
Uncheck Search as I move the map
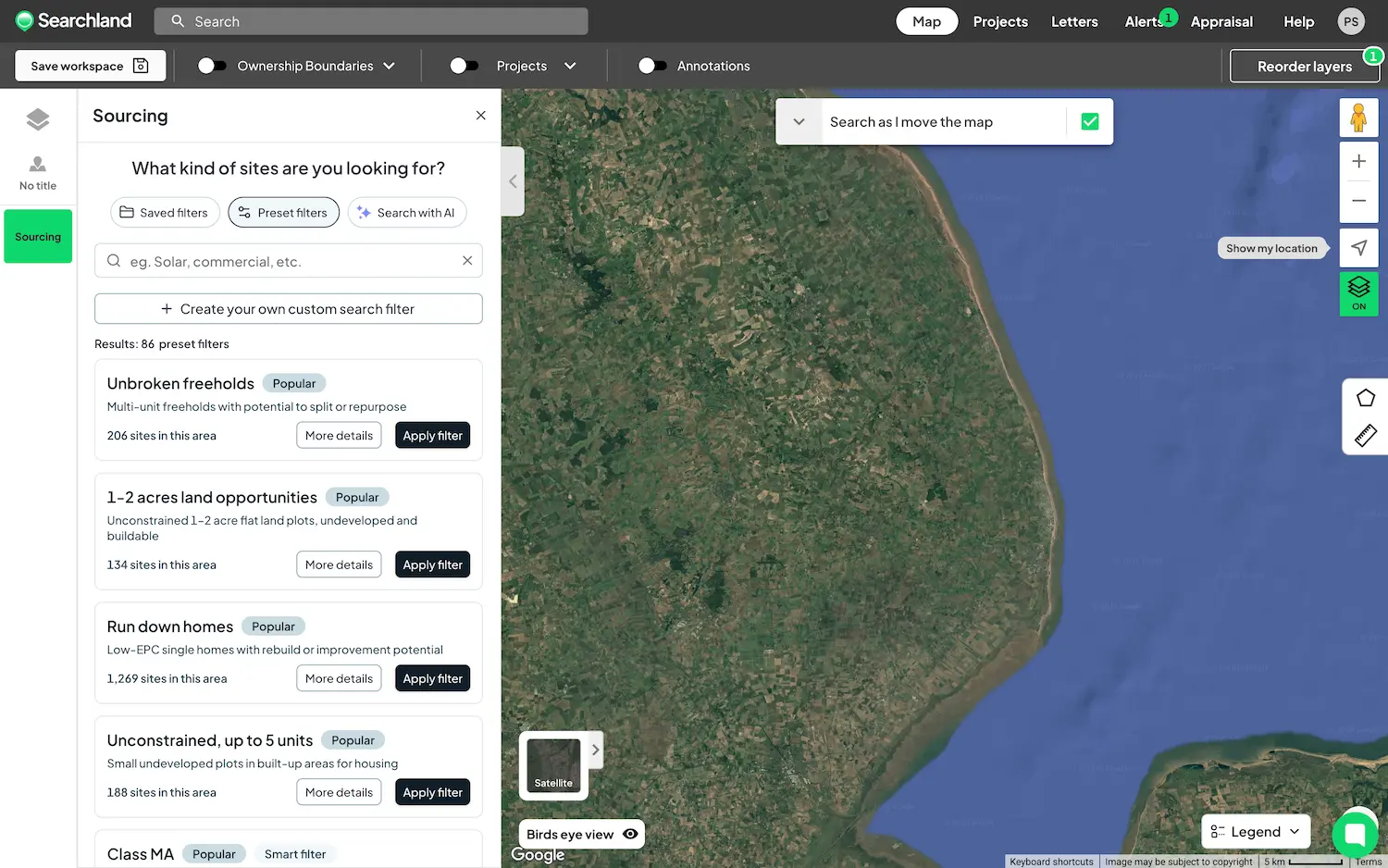pyautogui.click(x=1090, y=121)
